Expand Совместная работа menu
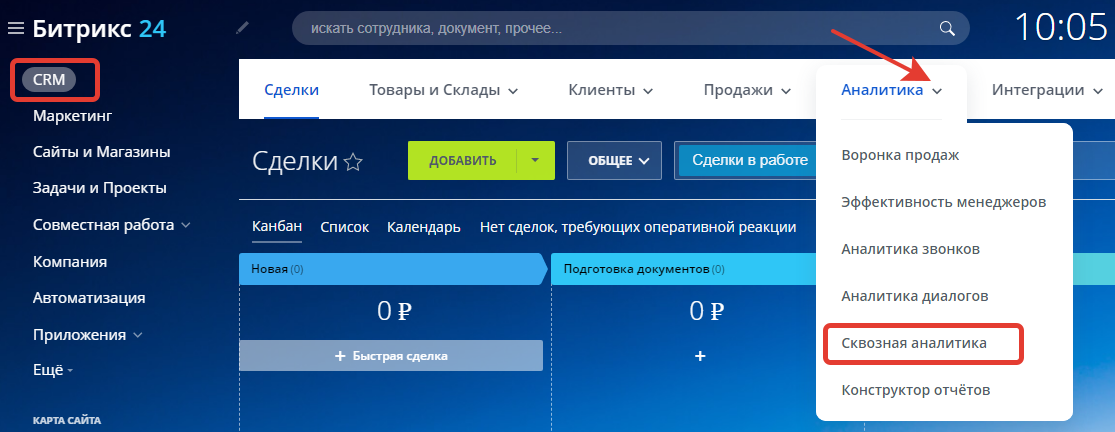Image resolution: width=1115 pixels, height=432 pixels. pyautogui.click(x=112, y=225)
